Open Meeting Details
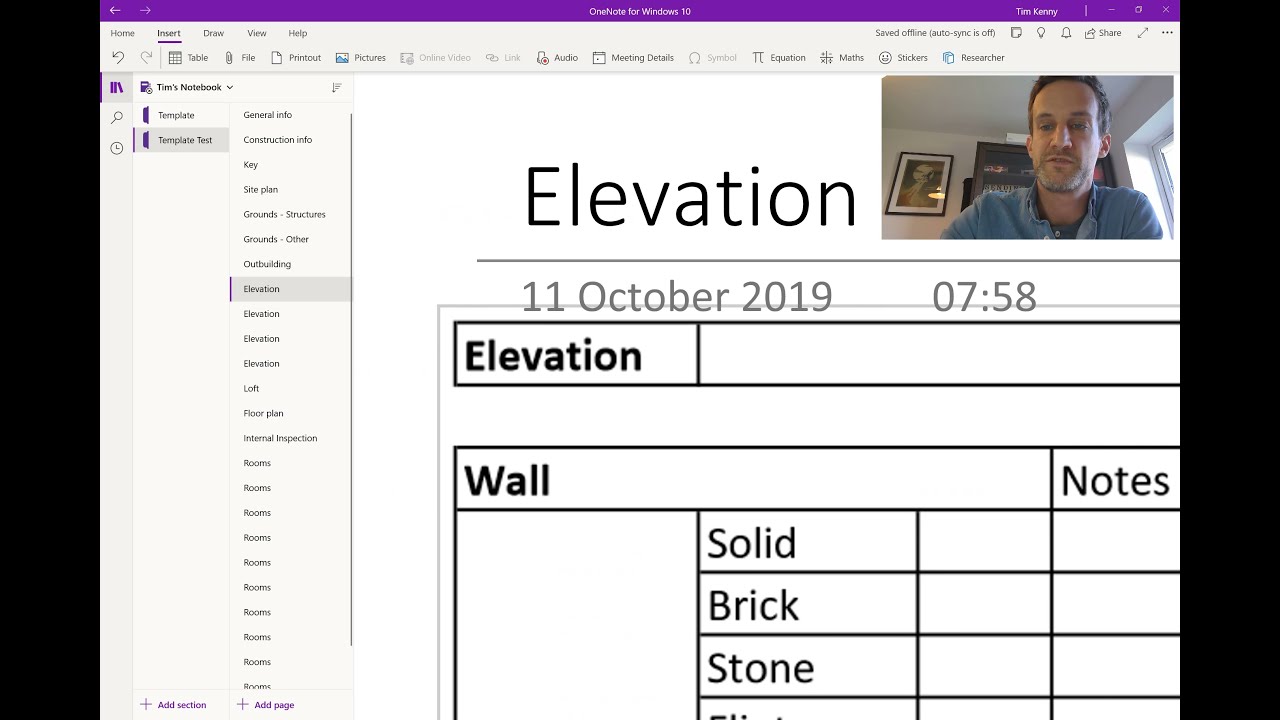 (x=633, y=58)
